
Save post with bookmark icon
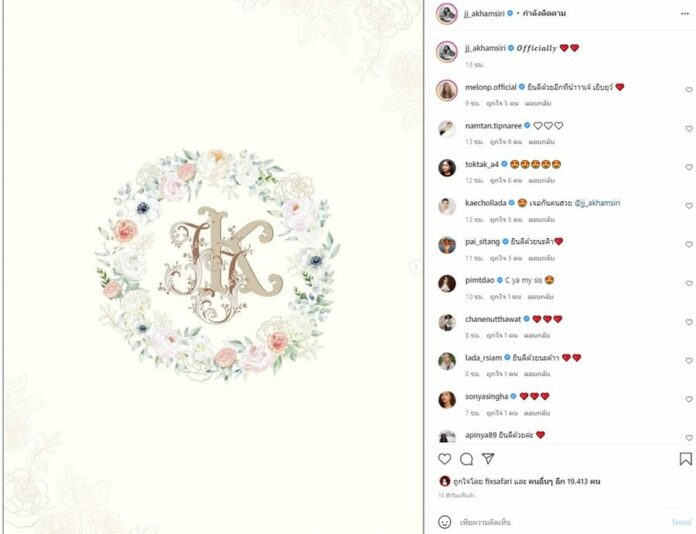[x=685, y=459]
